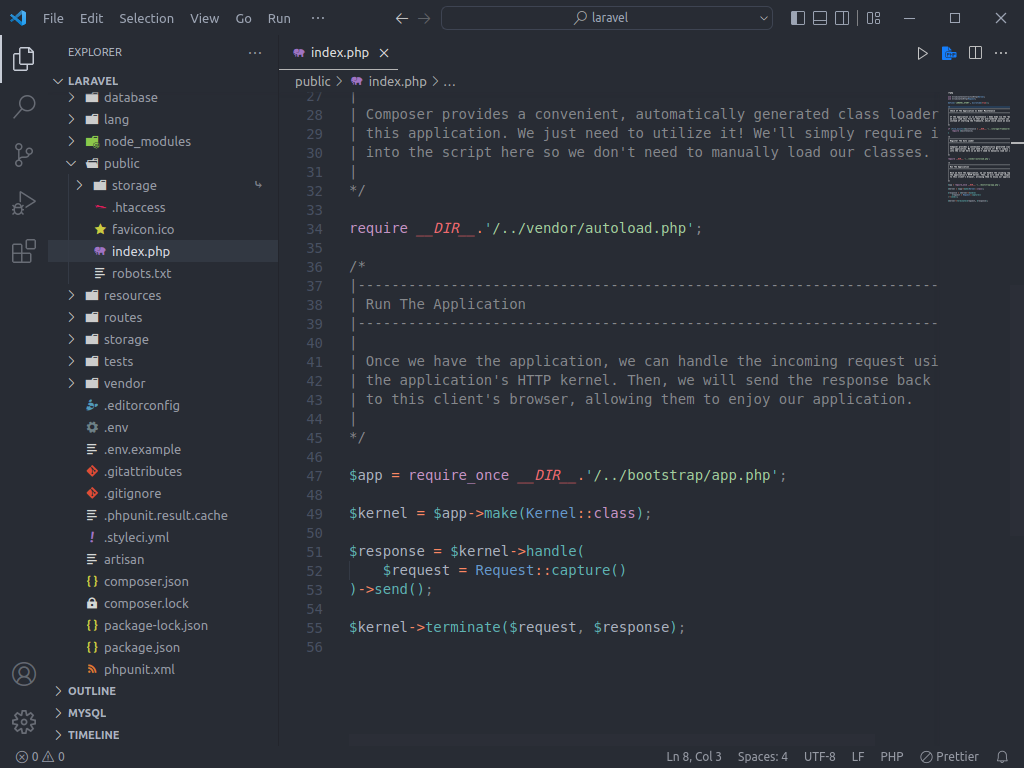
Task: Open the View menu
Action: [204, 18]
